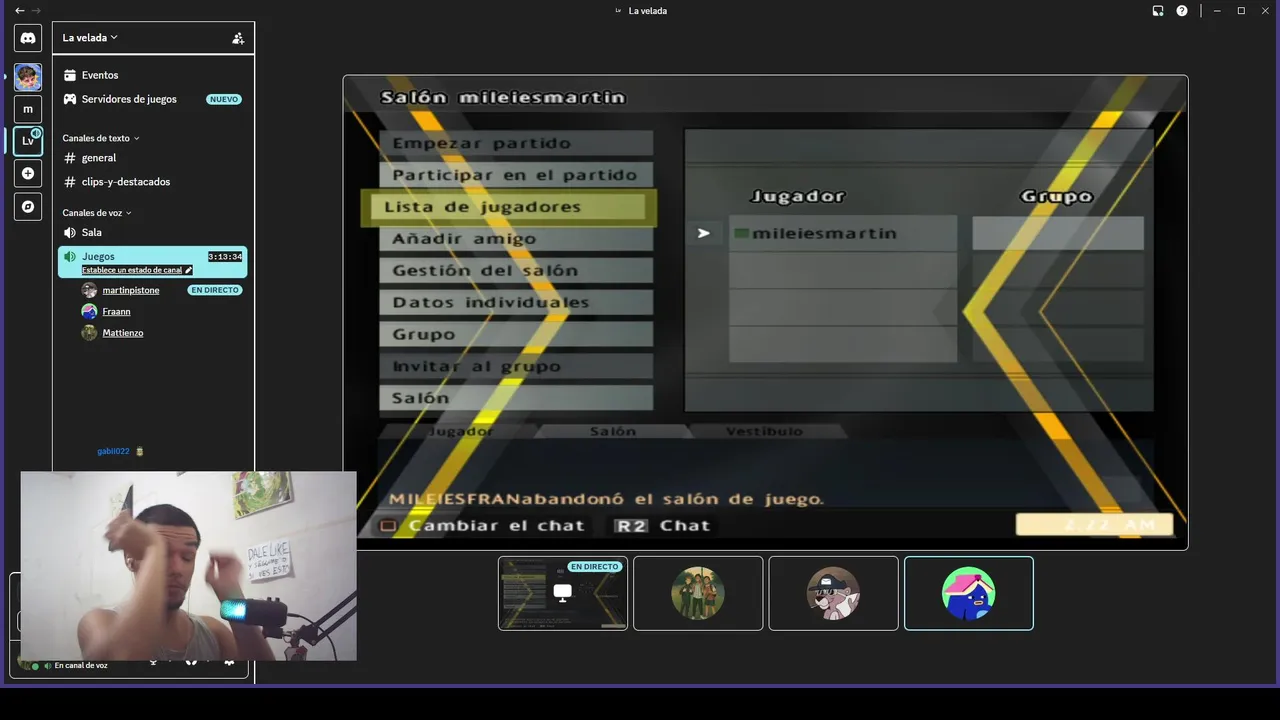Click the calendar icon next to Eventos

tap(70, 75)
